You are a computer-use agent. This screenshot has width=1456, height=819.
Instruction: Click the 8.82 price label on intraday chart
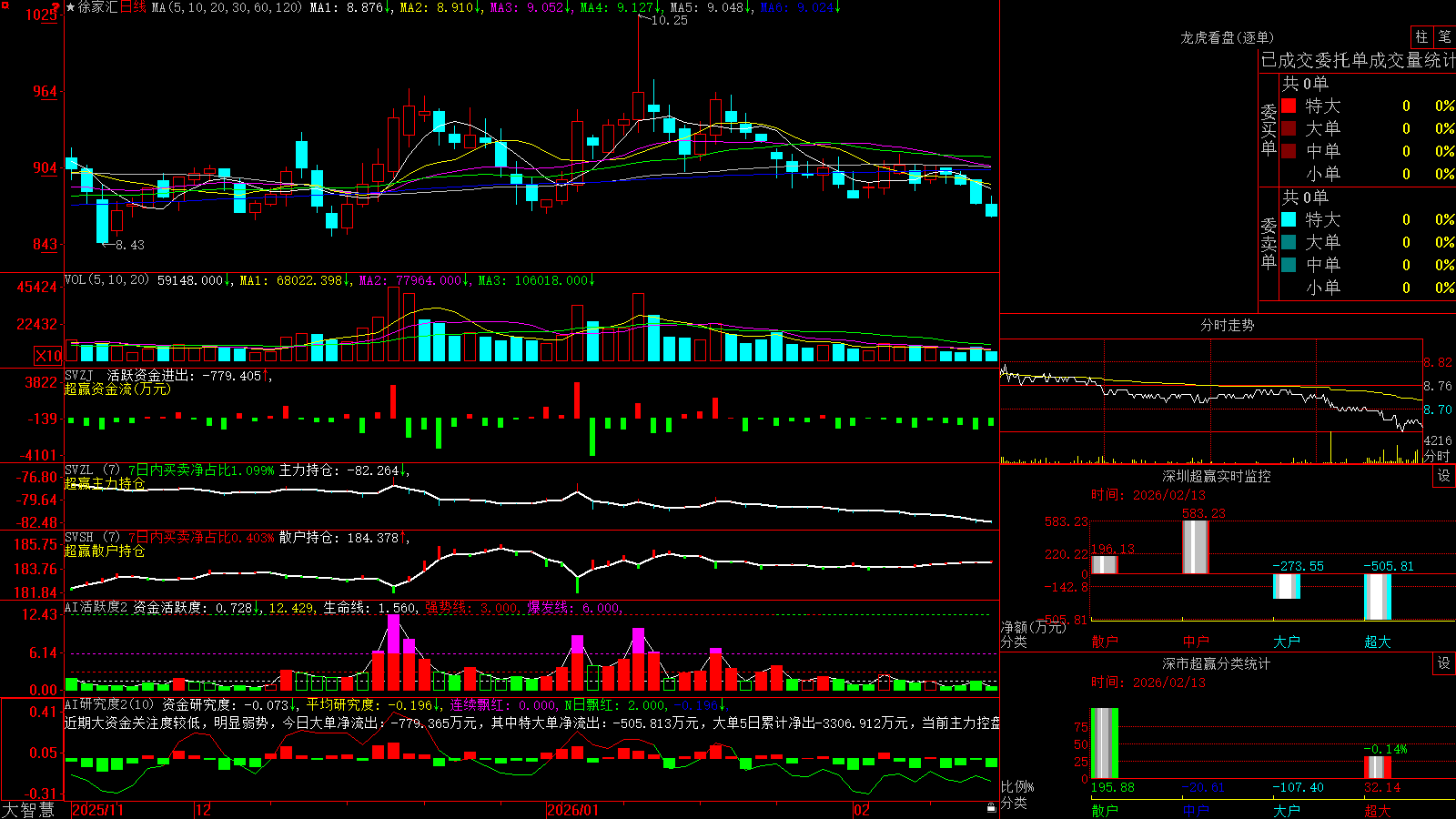pyautogui.click(x=1438, y=362)
